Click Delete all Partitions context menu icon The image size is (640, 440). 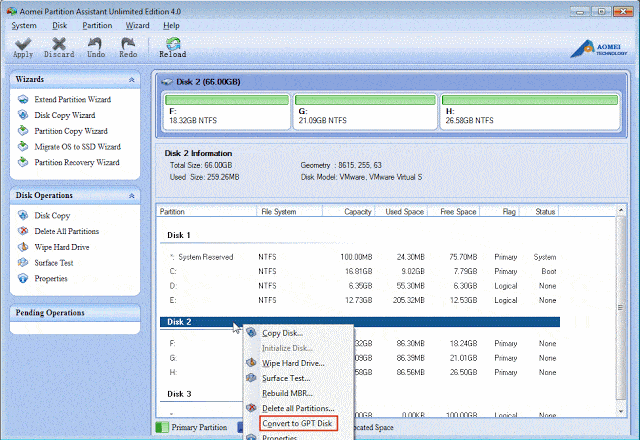(251, 408)
